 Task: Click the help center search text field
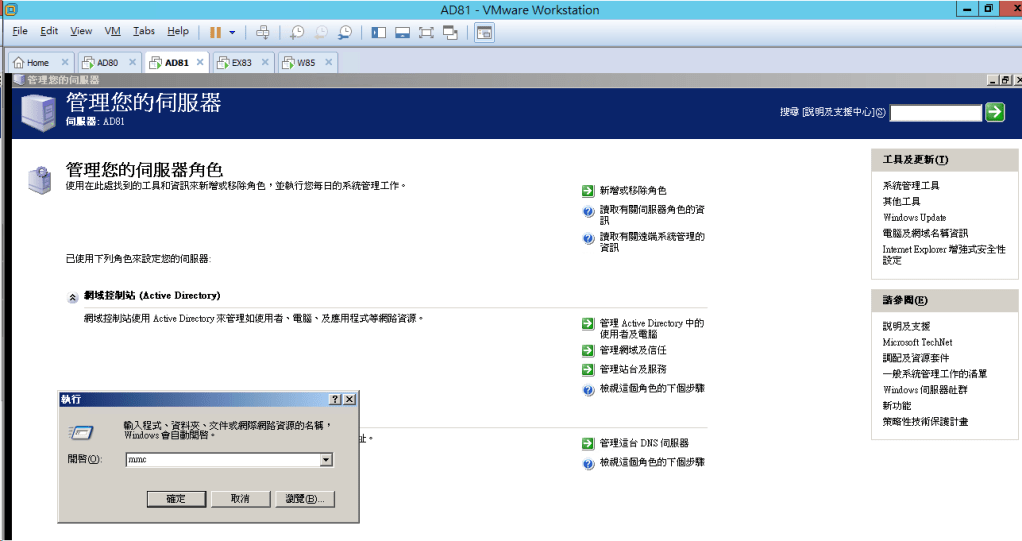click(x=935, y=113)
